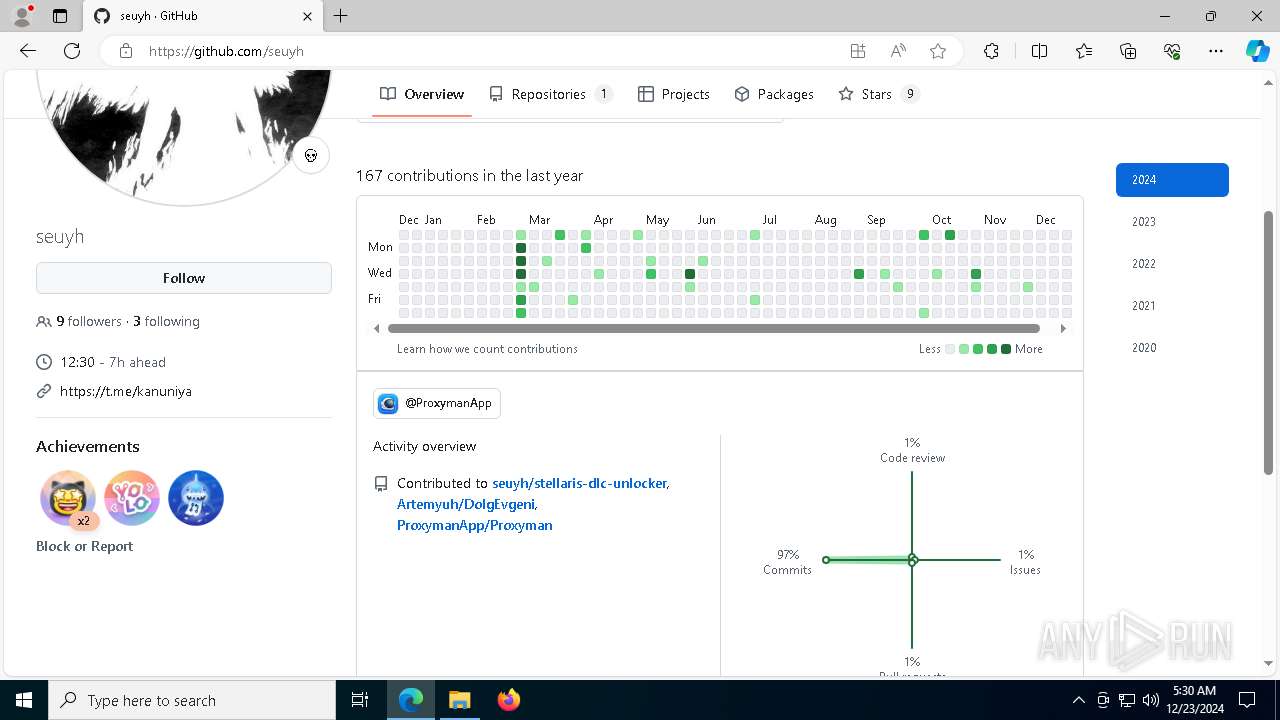Reload the GitHub page
1280x720 pixels.
tap(72, 51)
